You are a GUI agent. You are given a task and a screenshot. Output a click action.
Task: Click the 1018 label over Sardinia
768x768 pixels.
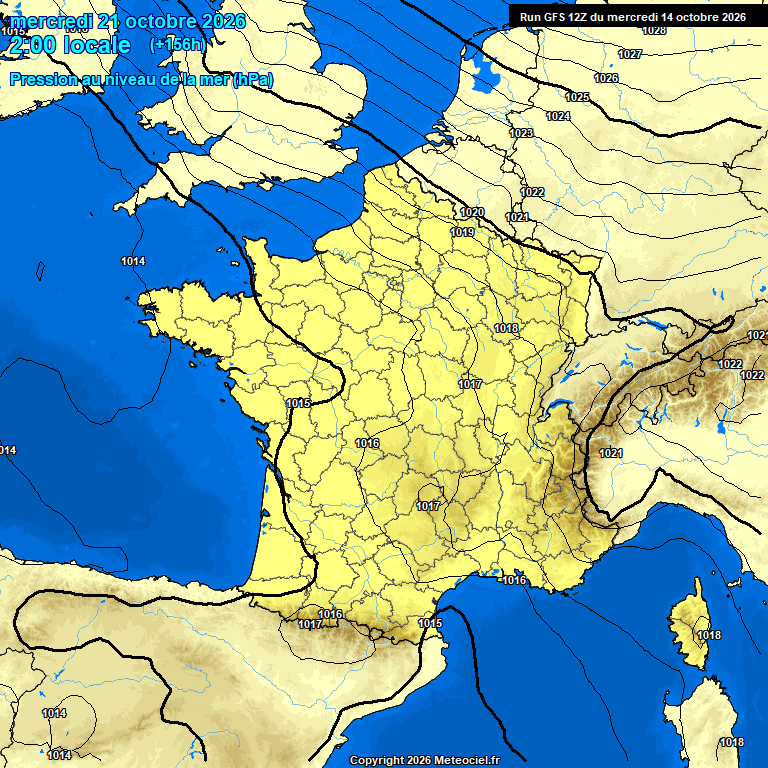click(x=732, y=743)
